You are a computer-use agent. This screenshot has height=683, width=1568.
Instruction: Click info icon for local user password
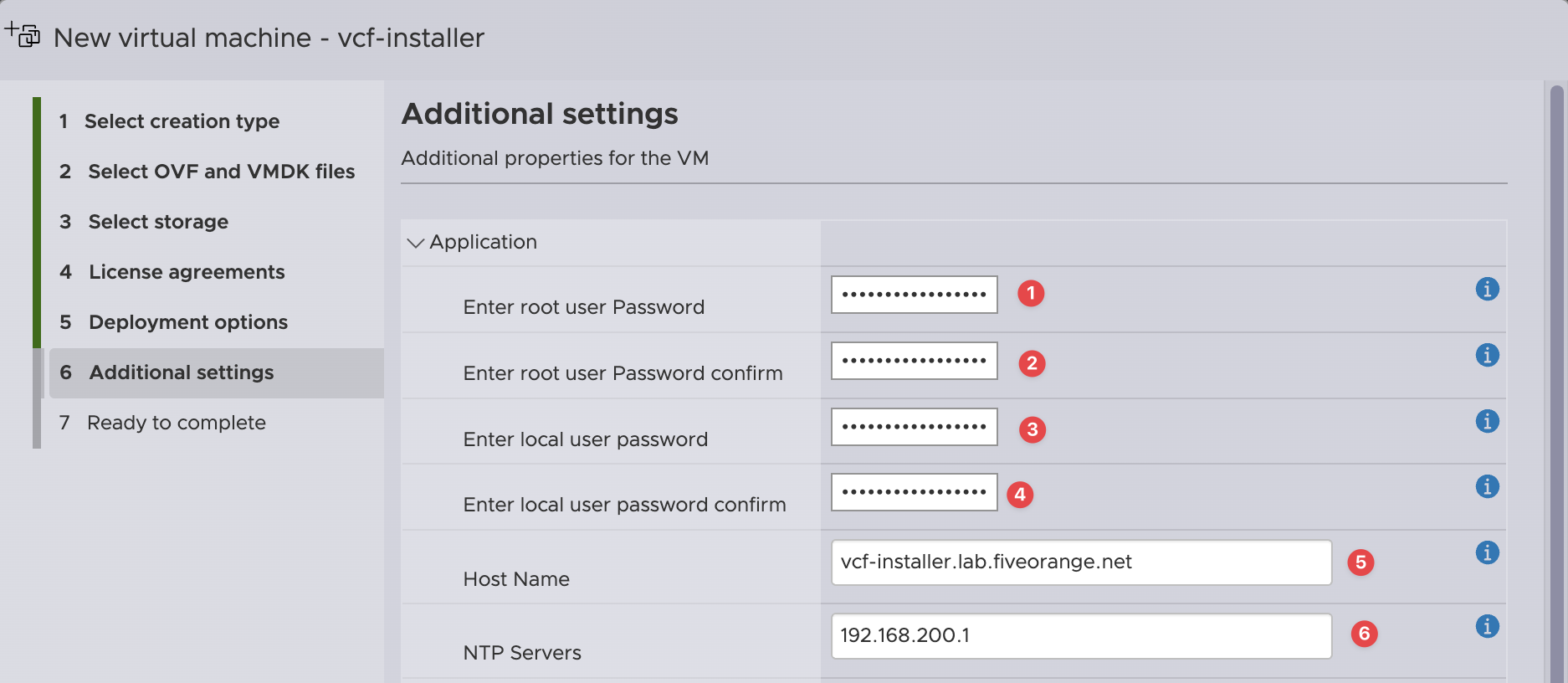click(1487, 421)
